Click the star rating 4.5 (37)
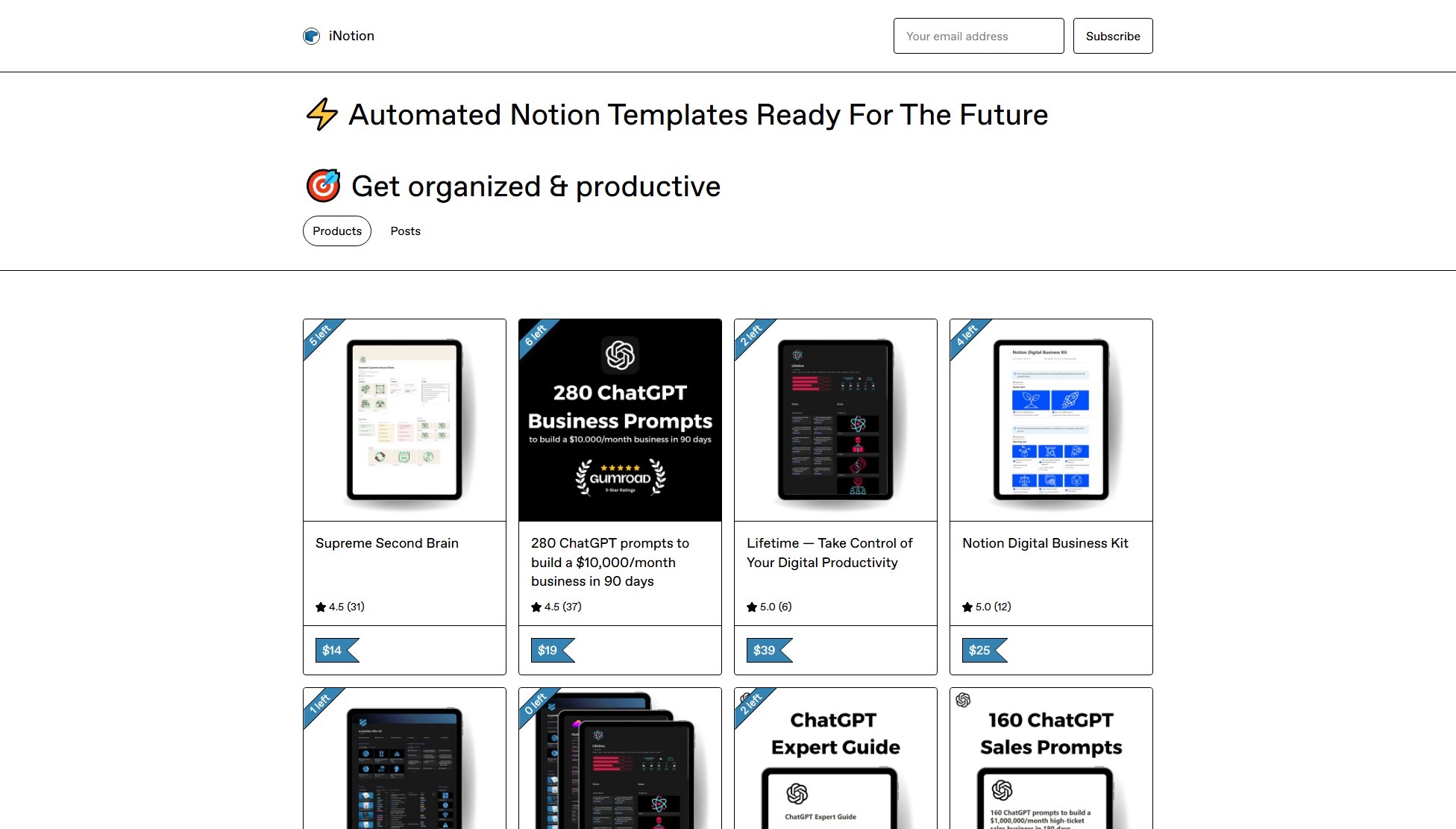Viewport: 1456px width, 829px height. [x=556, y=607]
